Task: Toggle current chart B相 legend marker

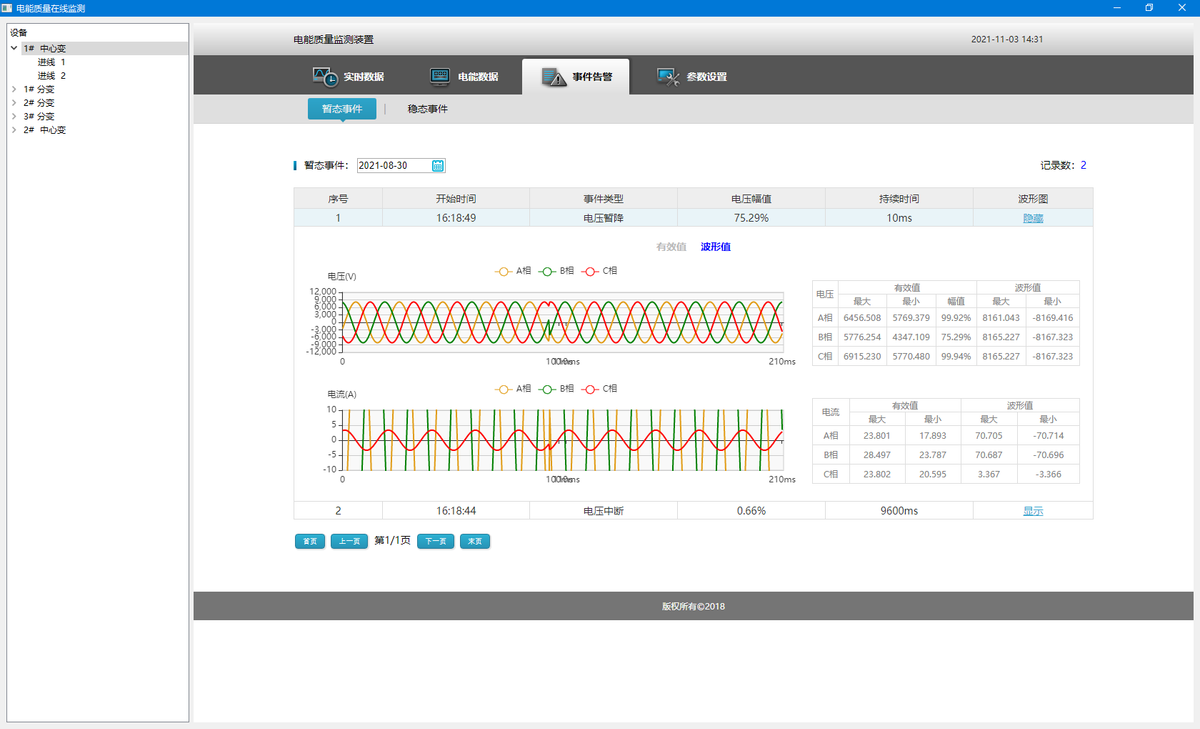Action: (548, 388)
